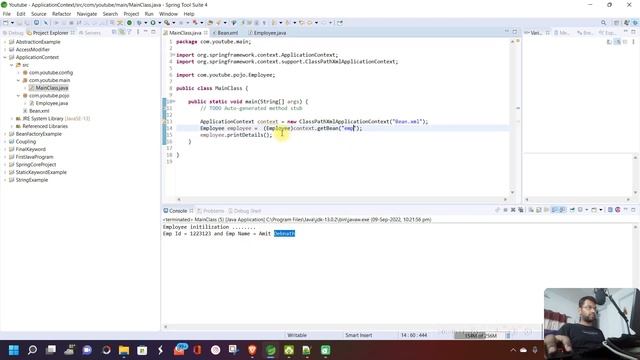The width and height of the screenshot is (640, 360).
Task: Open New Console View dropdown arrow
Action: tap(601, 210)
